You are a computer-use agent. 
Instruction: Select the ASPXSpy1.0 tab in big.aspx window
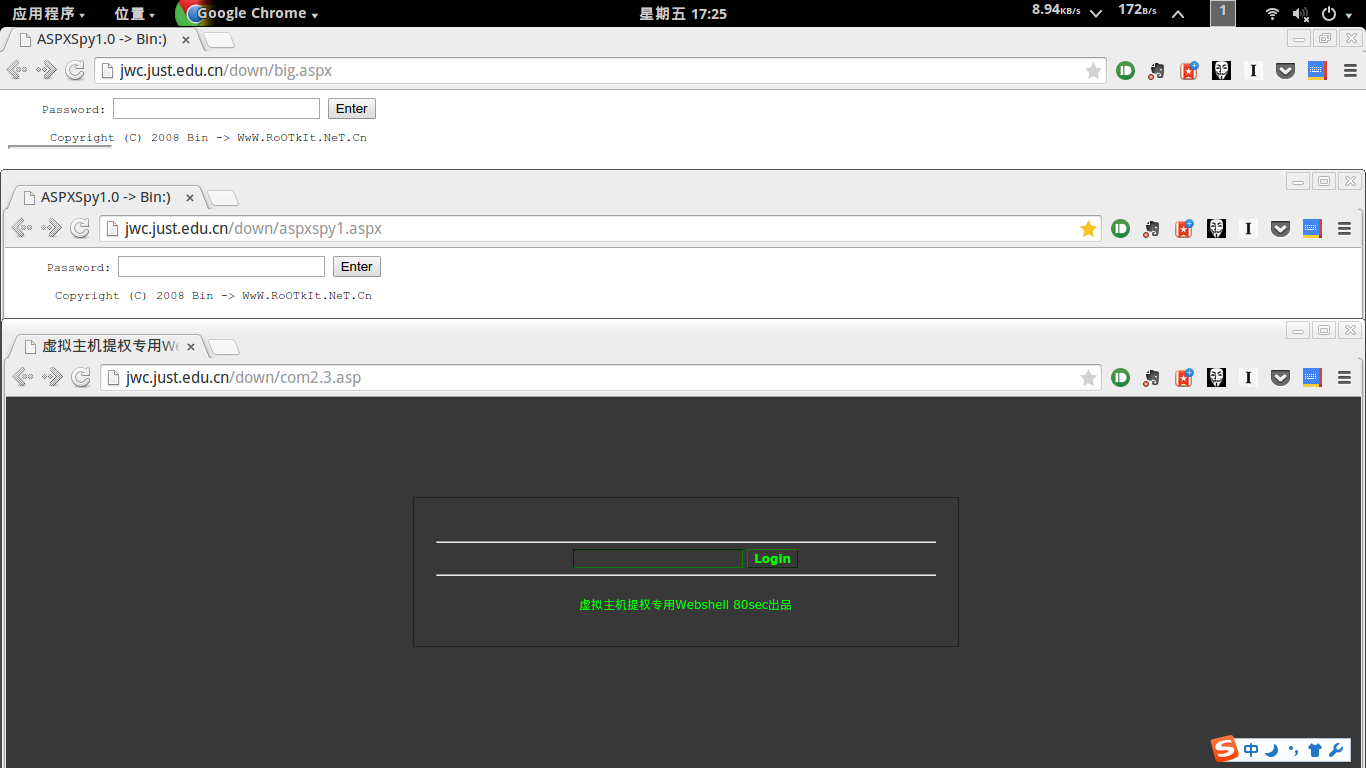(101, 40)
